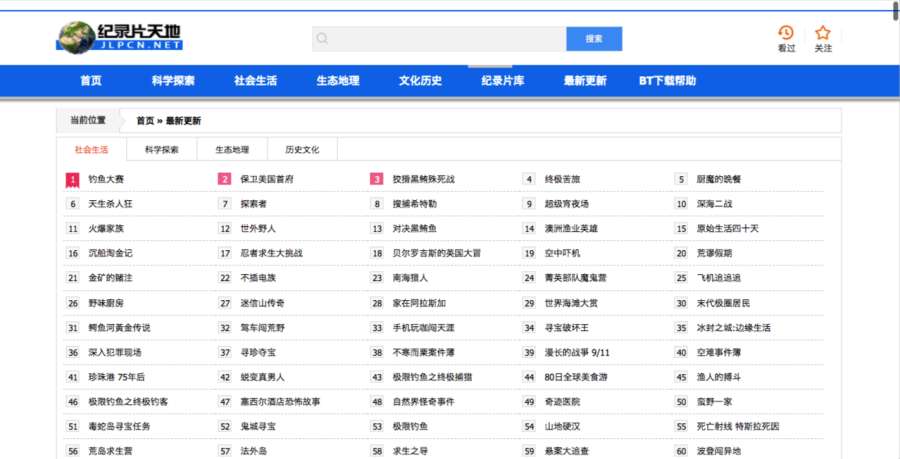Viewport: 900px width, 459px height.
Task: Open item 36 深入犯罪现场
Action: 115,352
